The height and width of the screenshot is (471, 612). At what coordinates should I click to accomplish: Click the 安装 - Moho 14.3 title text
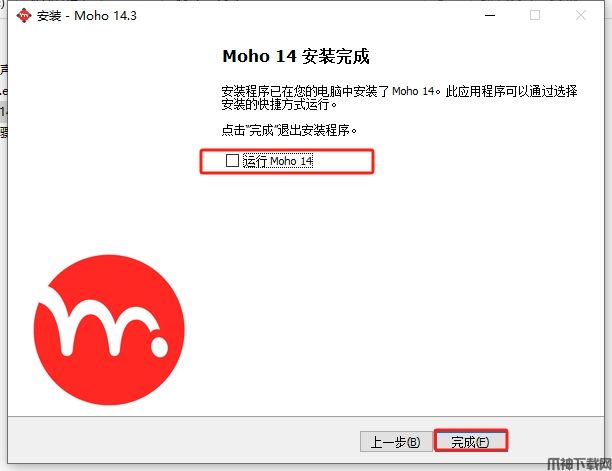point(87,16)
